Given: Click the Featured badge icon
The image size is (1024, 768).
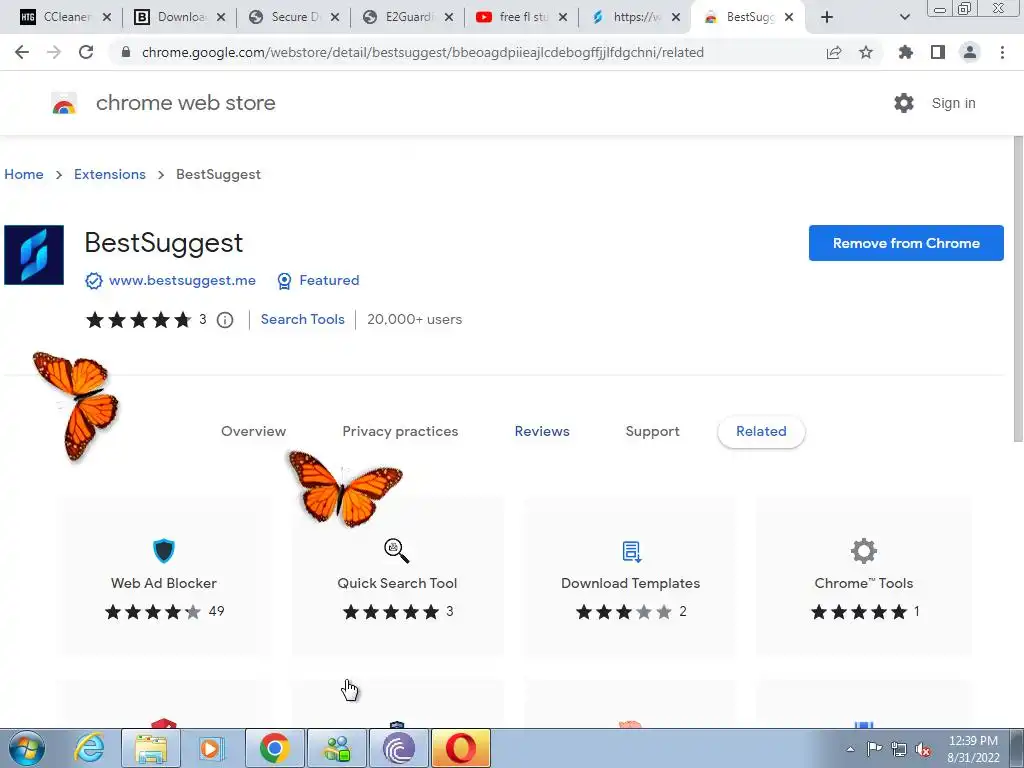Looking at the screenshot, I should click(284, 281).
